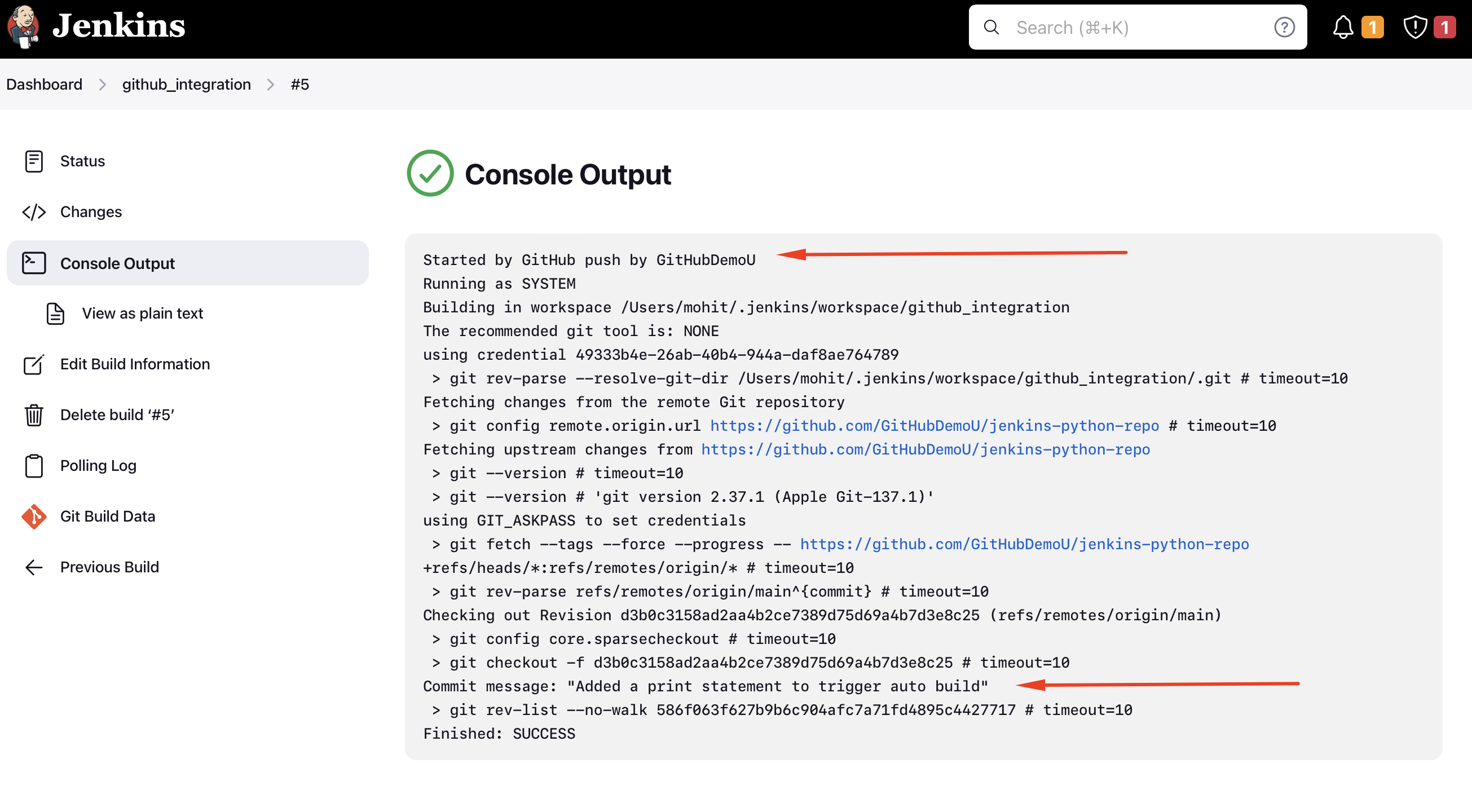
Task: Click 'Finished: SUCCESS' line
Action: pos(499,733)
